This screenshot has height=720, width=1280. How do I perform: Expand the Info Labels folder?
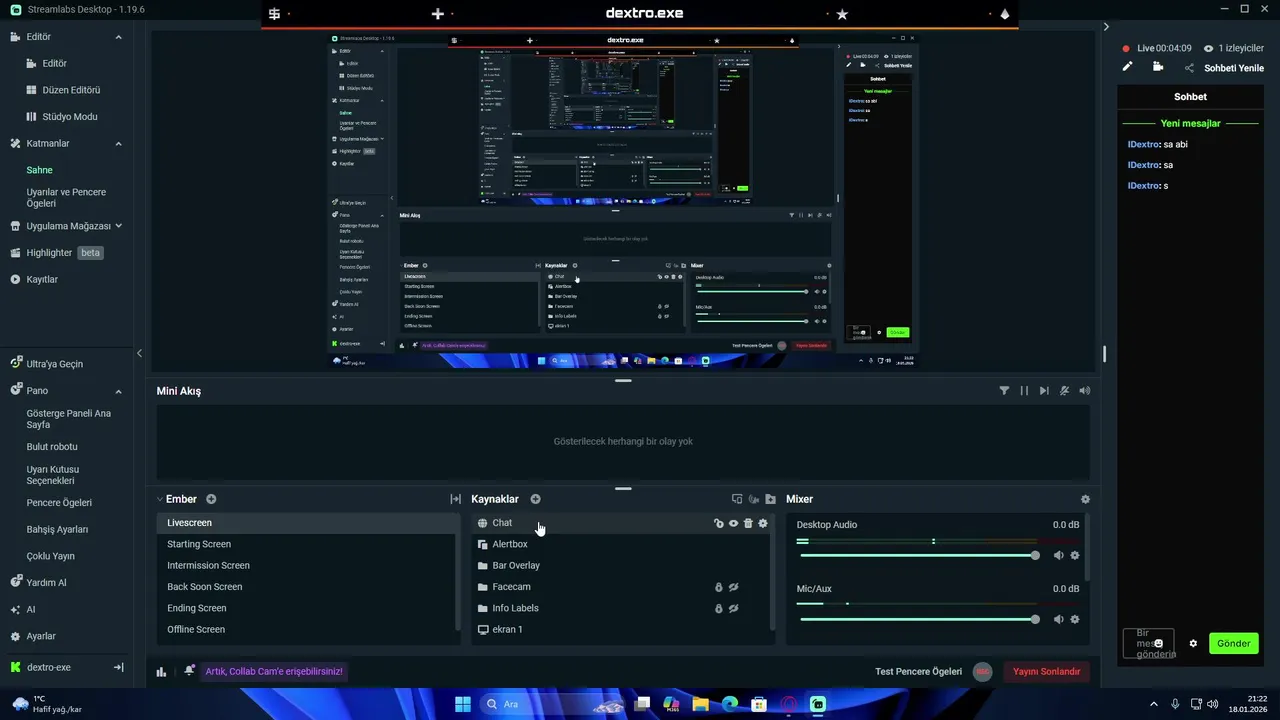483,608
